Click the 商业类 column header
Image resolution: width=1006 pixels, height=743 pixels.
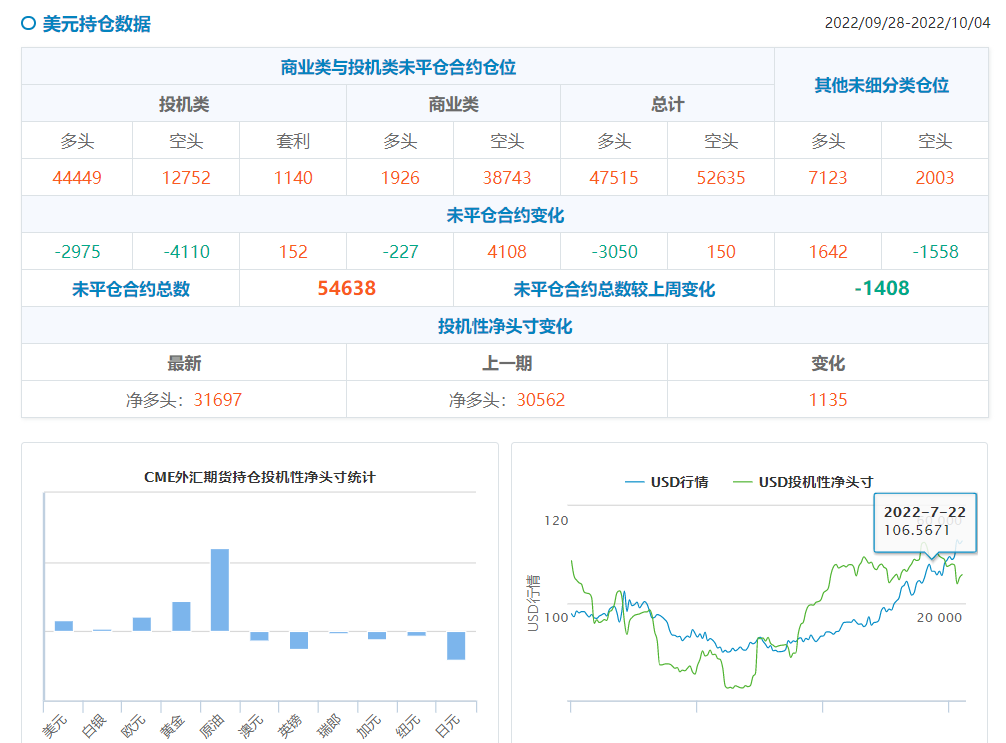tap(453, 104)
